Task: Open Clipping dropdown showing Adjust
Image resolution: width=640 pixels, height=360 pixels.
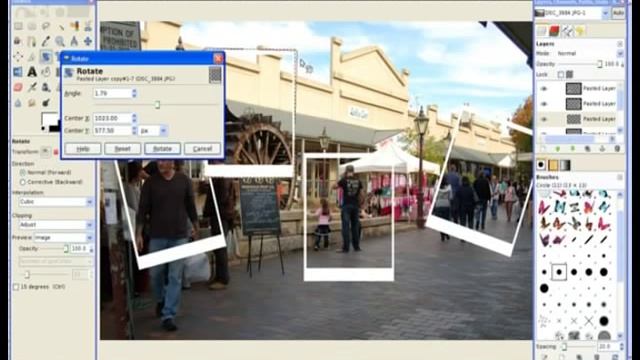Action: point(56,225)
